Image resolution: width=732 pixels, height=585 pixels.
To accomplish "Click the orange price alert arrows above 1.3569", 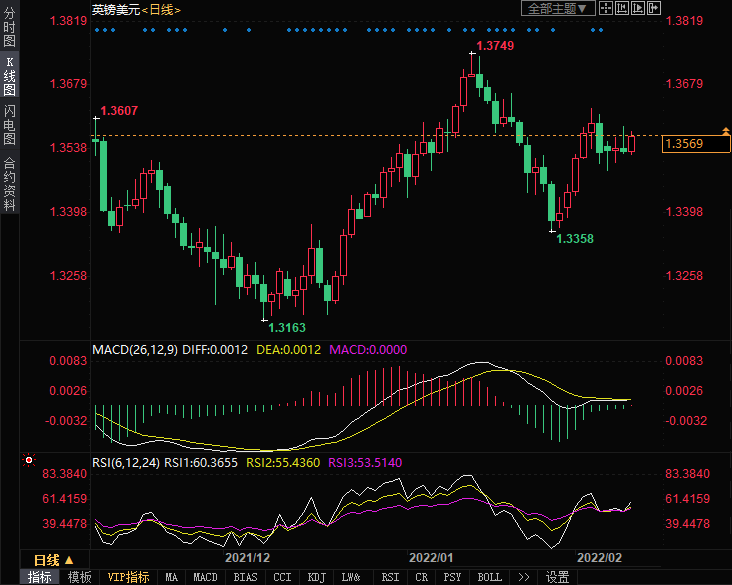I will click(x=725, y=131).
